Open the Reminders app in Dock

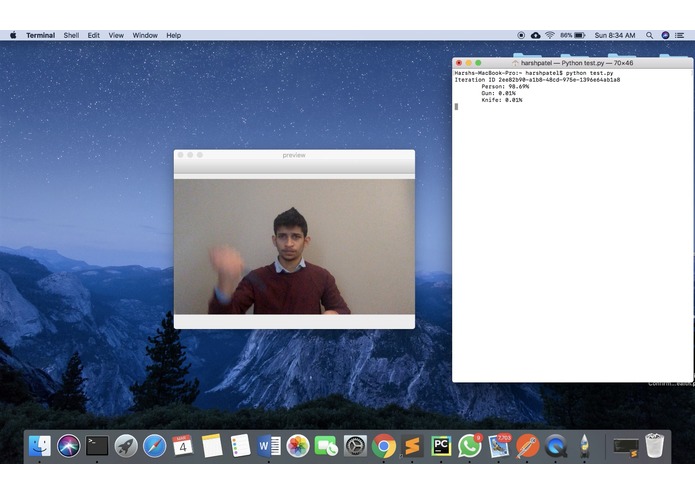tap(241, 446)
